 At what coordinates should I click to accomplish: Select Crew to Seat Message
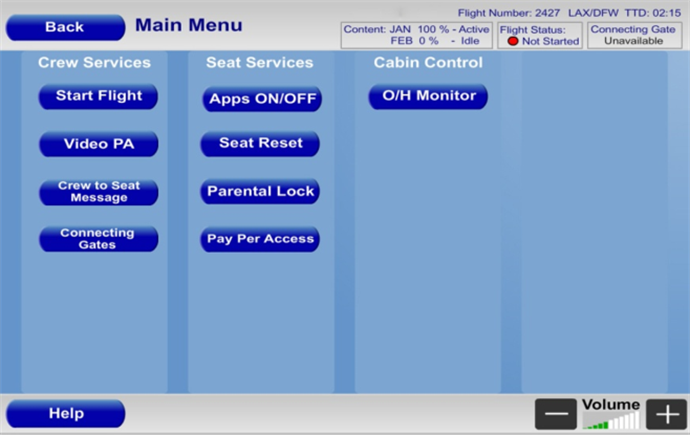tap(98, 192)
